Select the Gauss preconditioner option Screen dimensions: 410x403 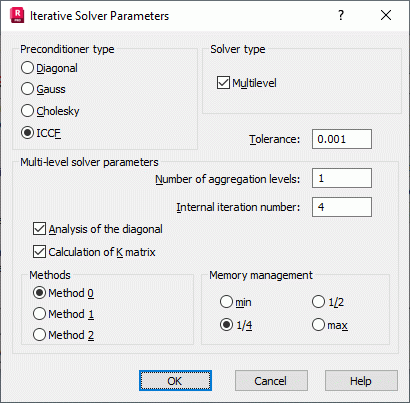pyautogui.click(x=43, y=89)
